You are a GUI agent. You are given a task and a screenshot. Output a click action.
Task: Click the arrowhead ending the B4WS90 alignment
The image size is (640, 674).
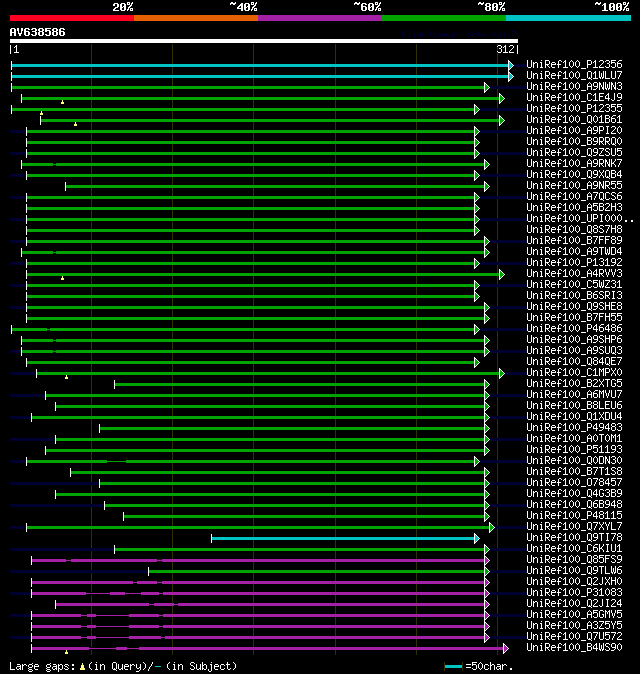pyautogui.click(x=506, y=648)
